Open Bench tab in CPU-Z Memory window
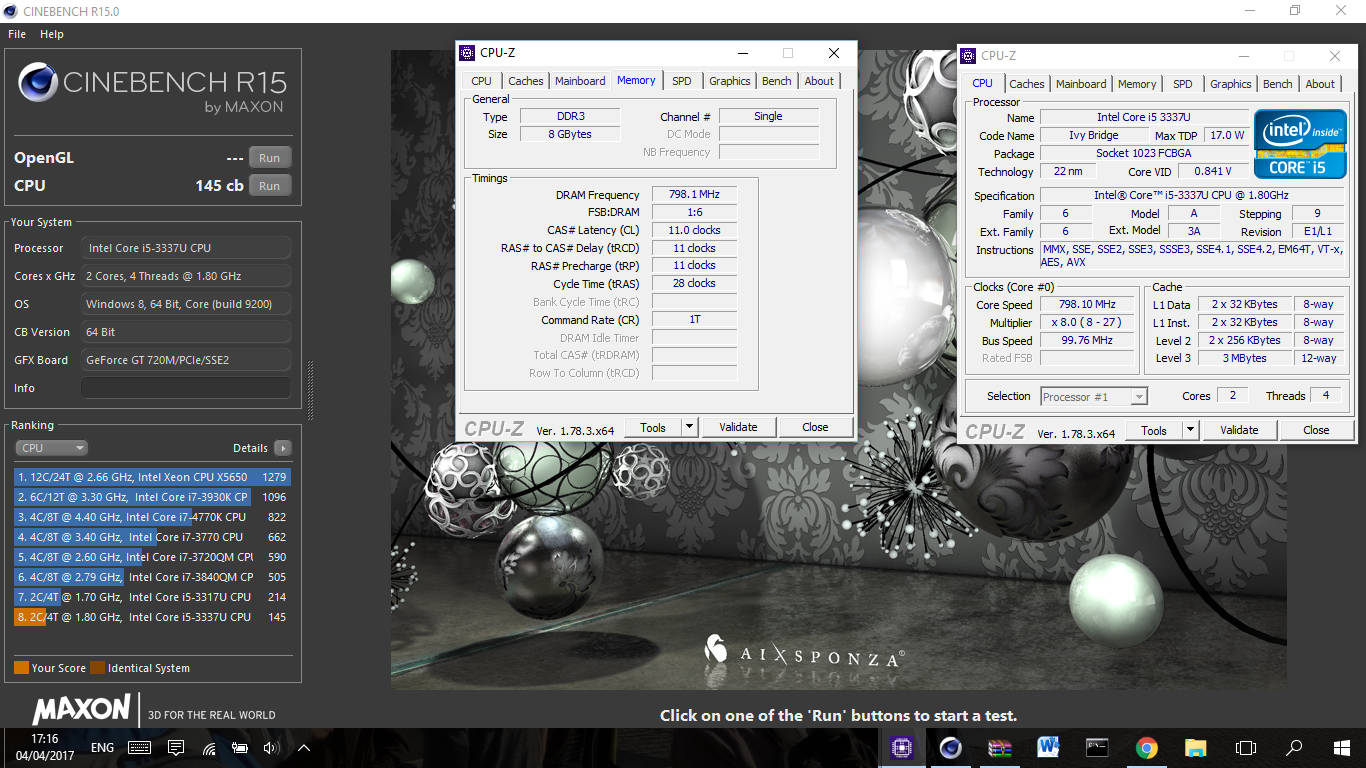The height and width of the screenshot is (768, 1366). click(x=777, y=81)
